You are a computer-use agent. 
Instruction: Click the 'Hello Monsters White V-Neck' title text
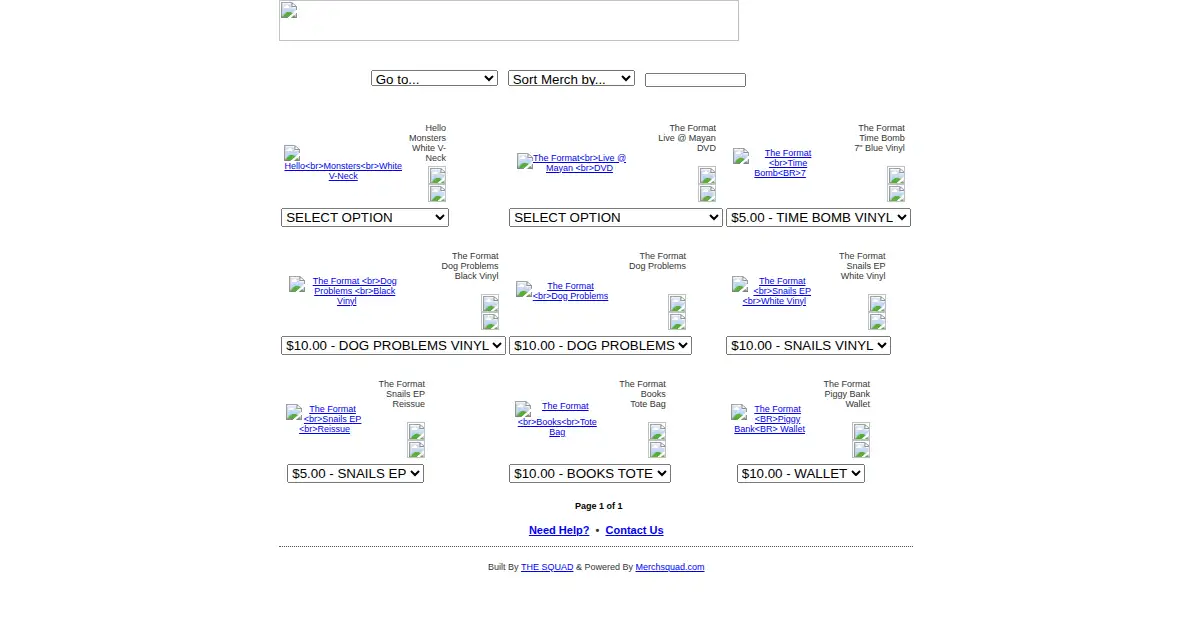(x=428, y=143)
